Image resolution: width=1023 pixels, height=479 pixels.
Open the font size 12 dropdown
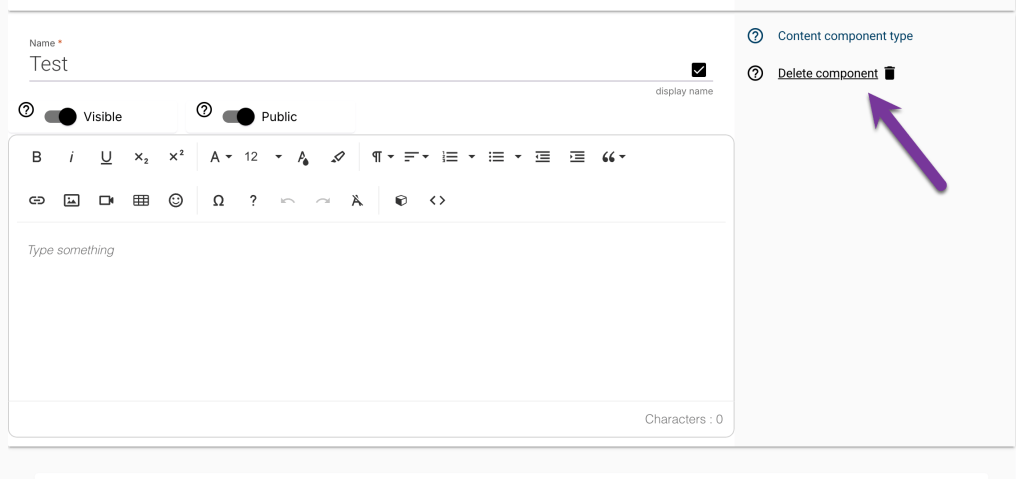click(264, 157)
